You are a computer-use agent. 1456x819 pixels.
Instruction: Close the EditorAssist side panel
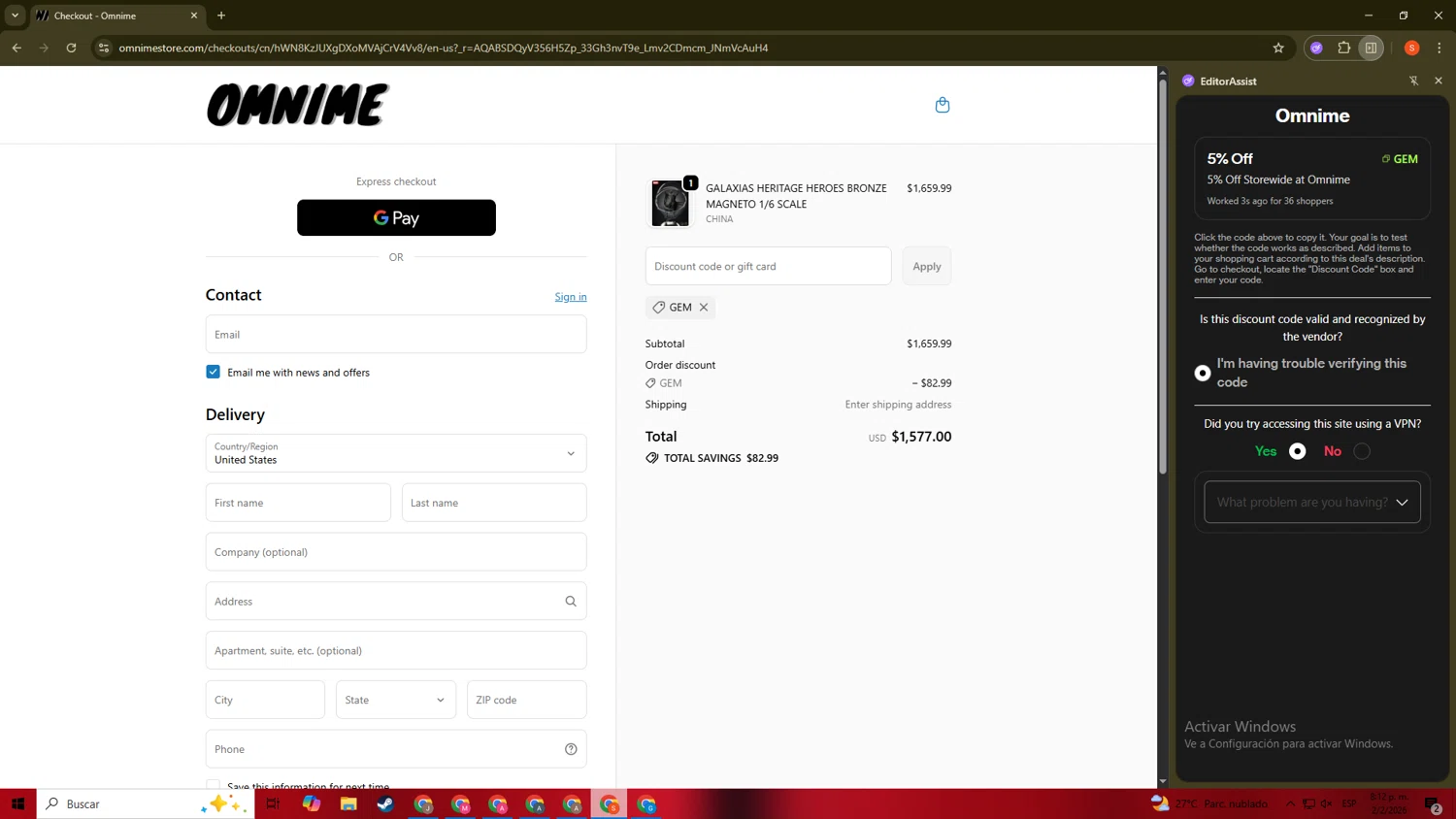[x=1439, y=82]
